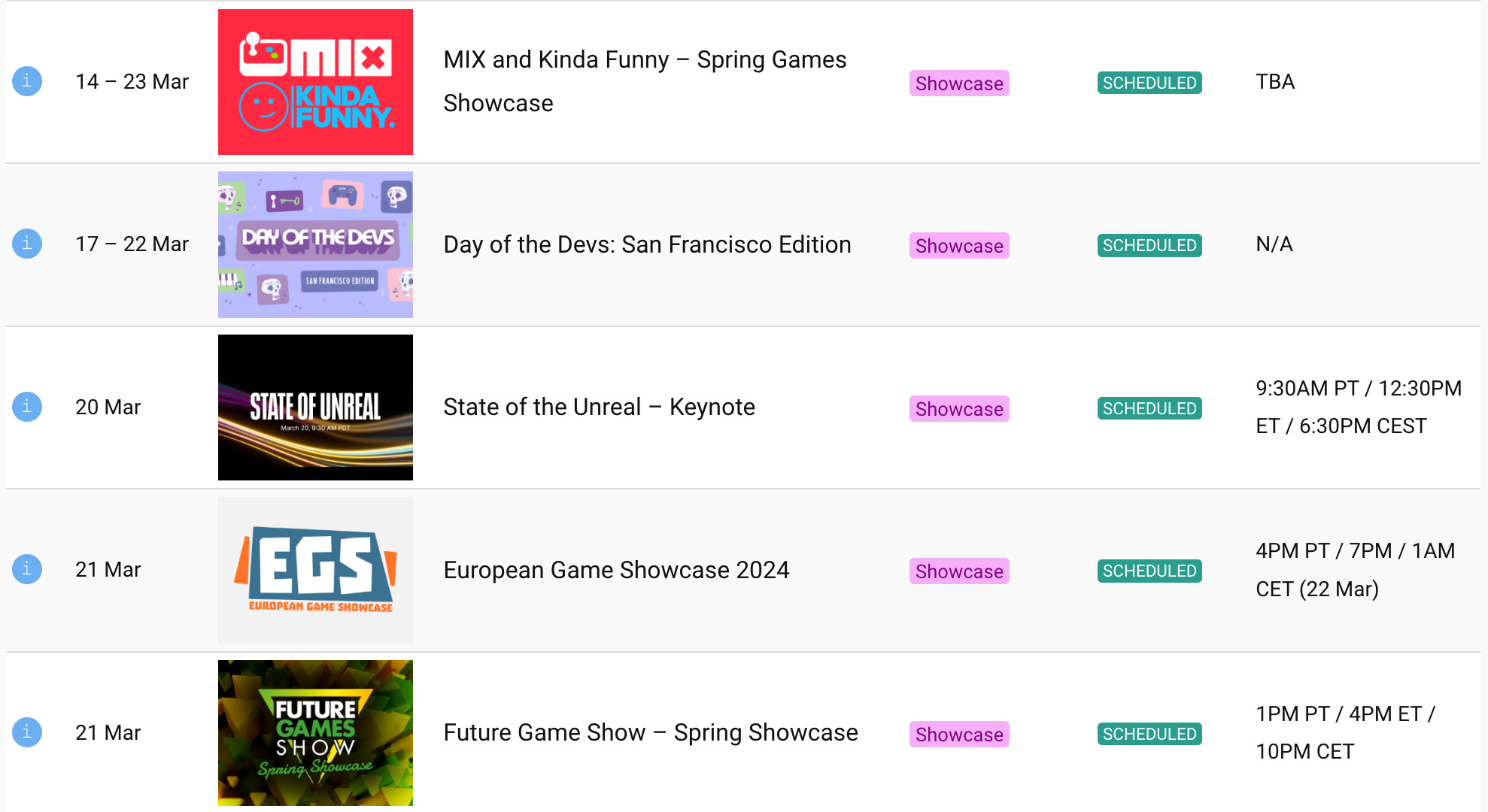The width and height of the screenshot is (1488, 812).
Task: Select '21 Mar' date in European Game Showcase row
Action: tap(108, 569)
